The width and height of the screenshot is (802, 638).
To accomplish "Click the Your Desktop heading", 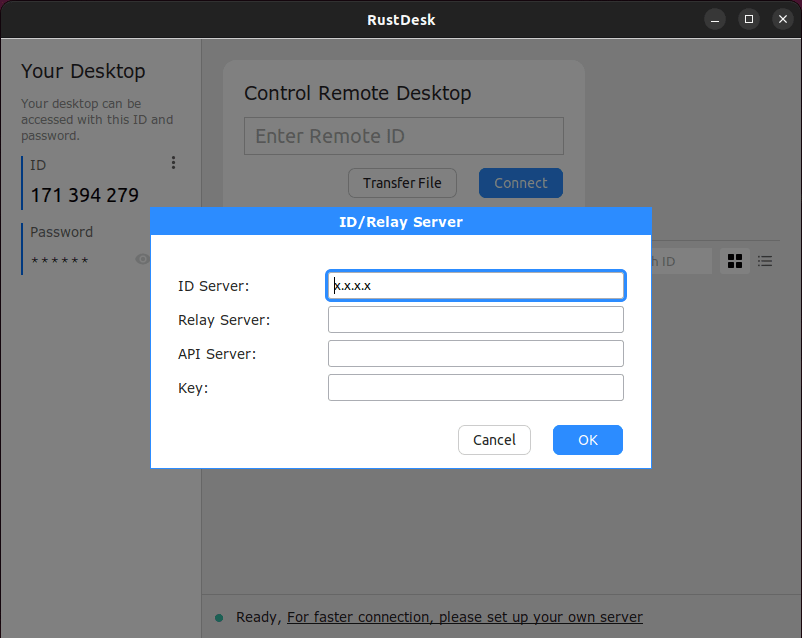I will point(83,71).
